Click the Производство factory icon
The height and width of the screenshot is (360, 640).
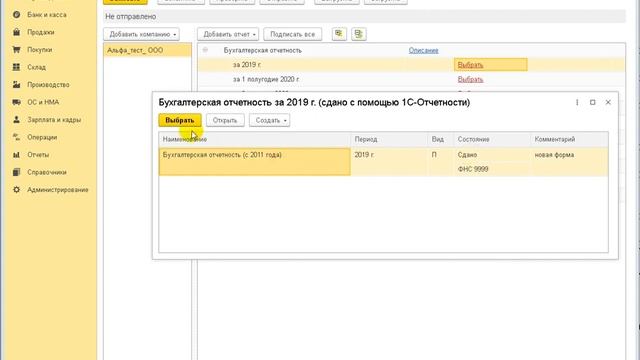[x=16, y=85]
